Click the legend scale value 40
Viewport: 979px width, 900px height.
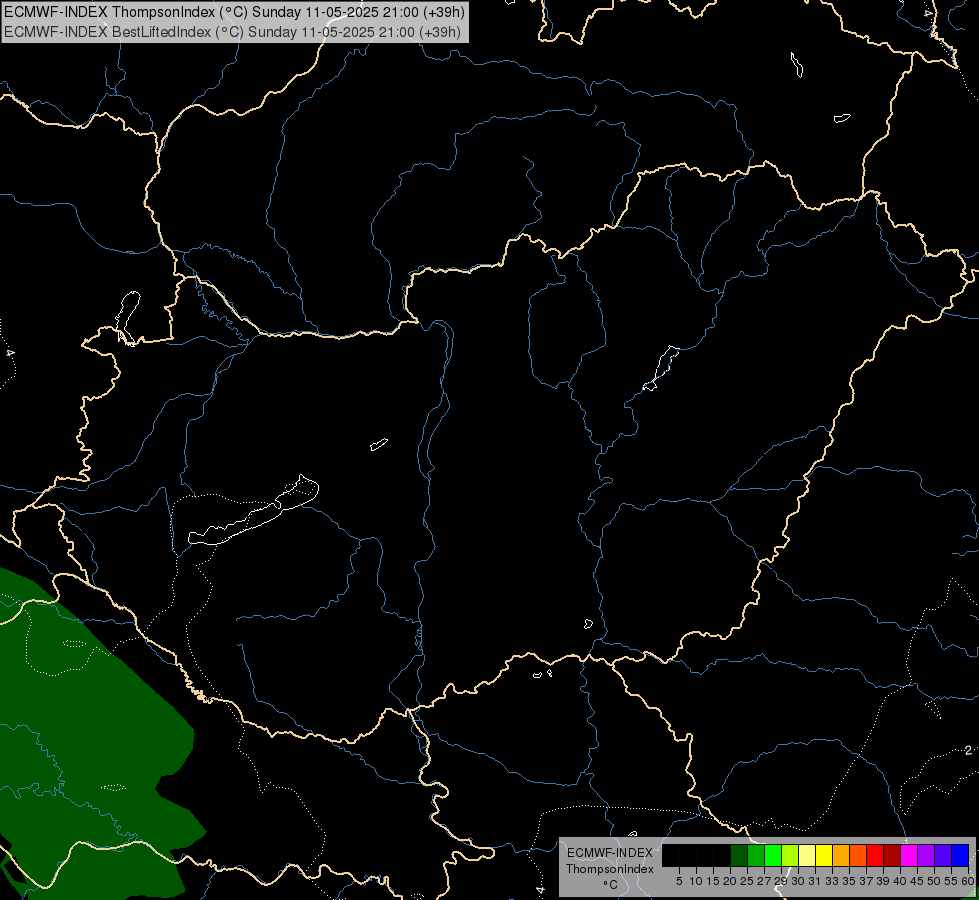900,881
